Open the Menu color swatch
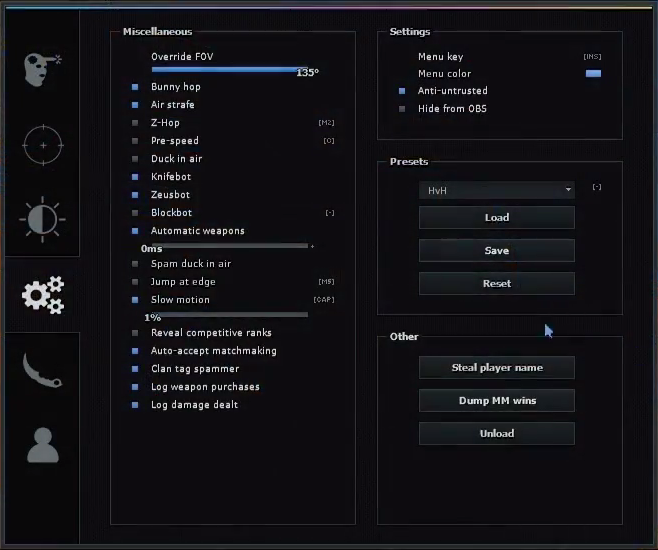This screenshot has height=550, width=658. [593, 73]
